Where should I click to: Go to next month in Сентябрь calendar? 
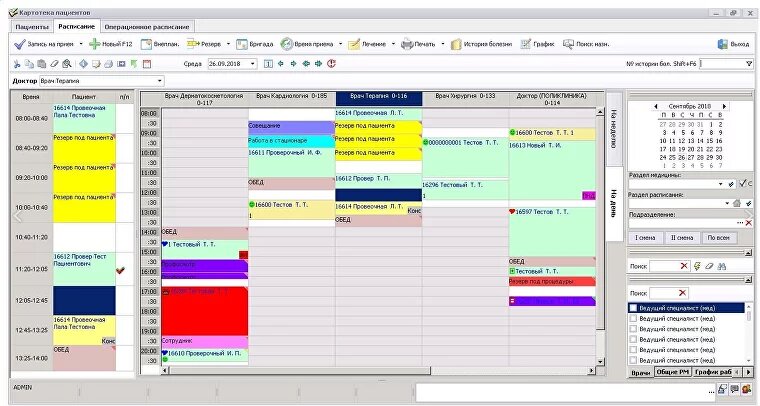tap(724, 106)
